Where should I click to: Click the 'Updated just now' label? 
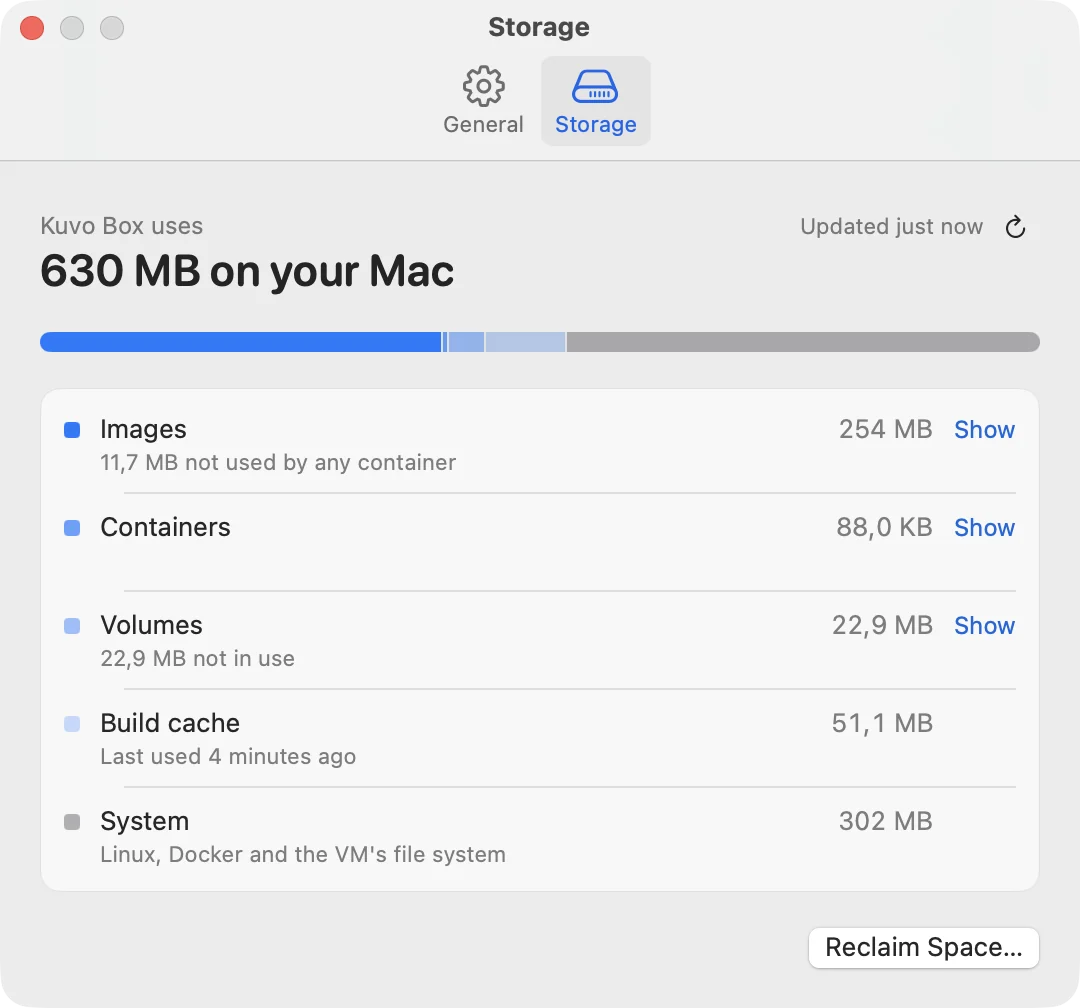[x=891, y=227]
